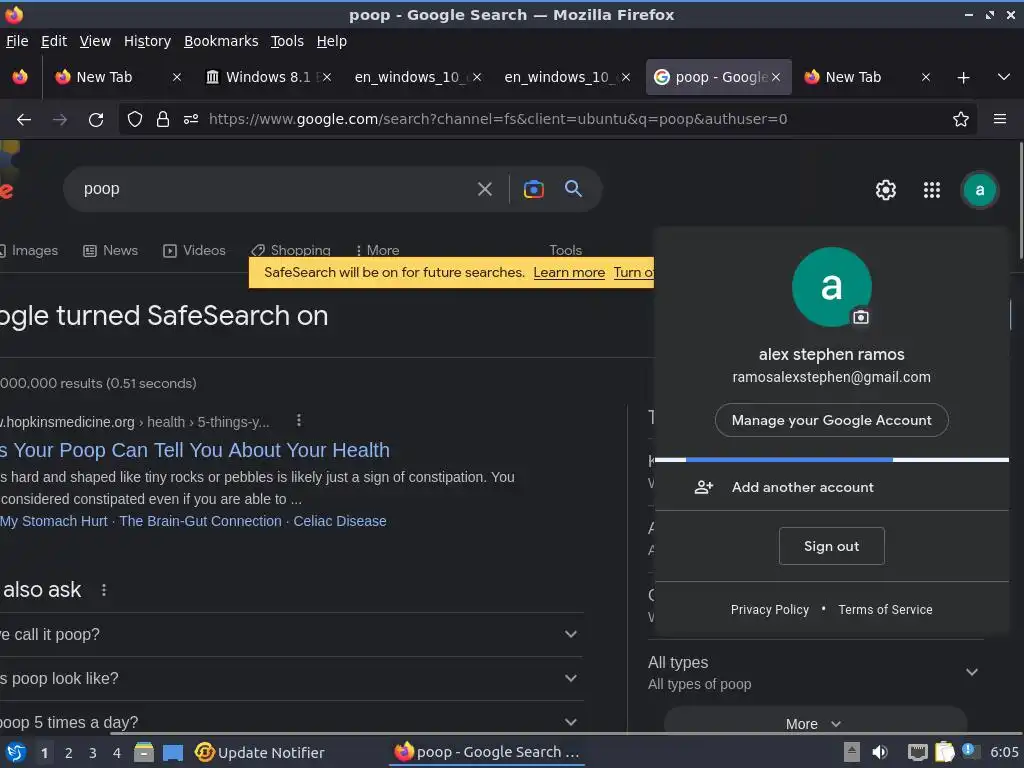Open Google quick settings gear
Screen dimensions: 1024x768
886,190
